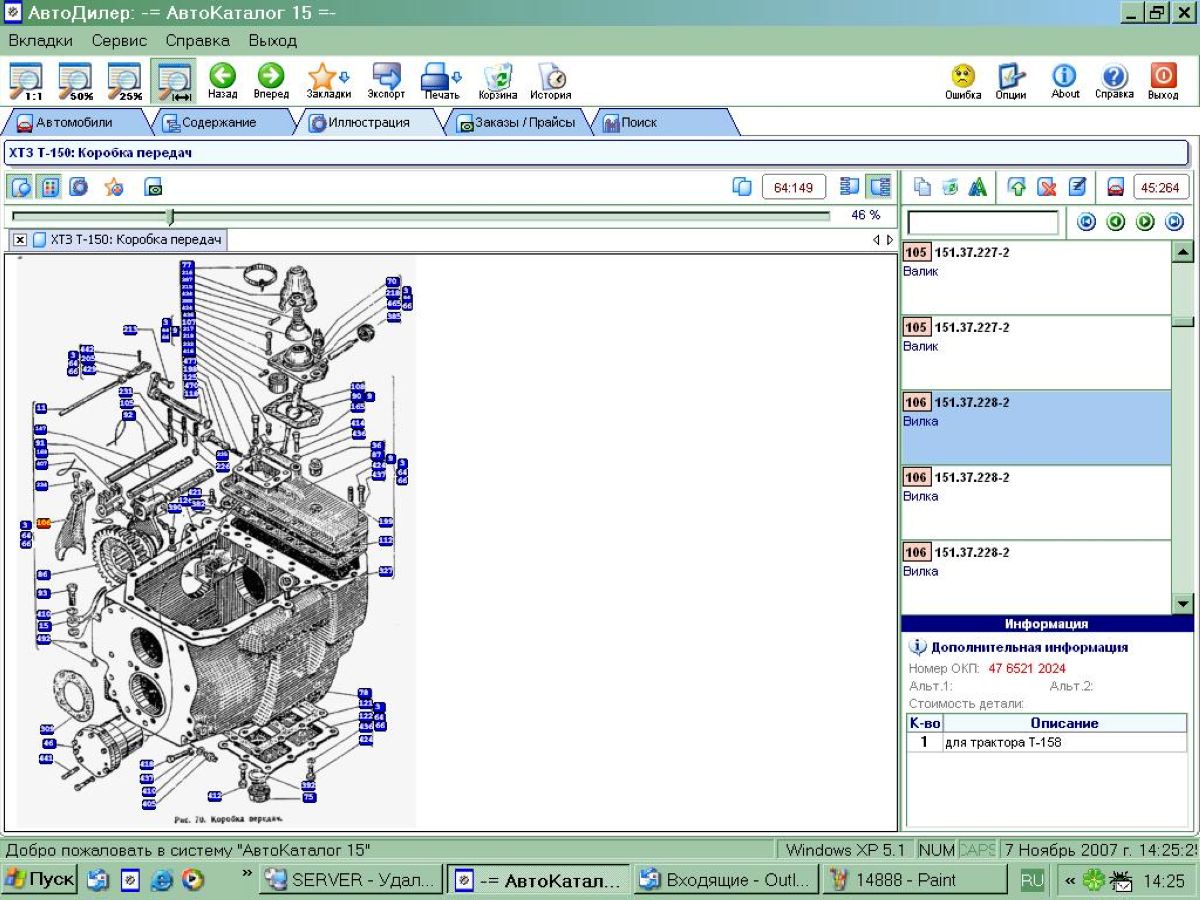Image resolution: width=1200 pixels, height=900 pixels.
Task: Open the Сервис menu
Action: tap(119, 41)
